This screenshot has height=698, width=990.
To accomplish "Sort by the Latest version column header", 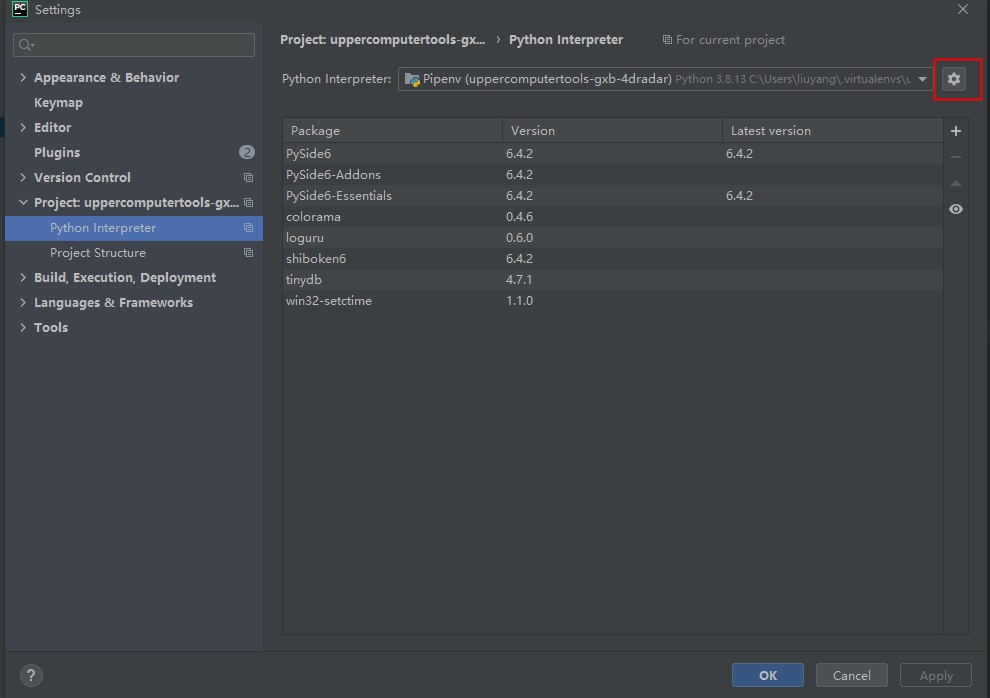I will pyautogui.click(x=833, y=131).
